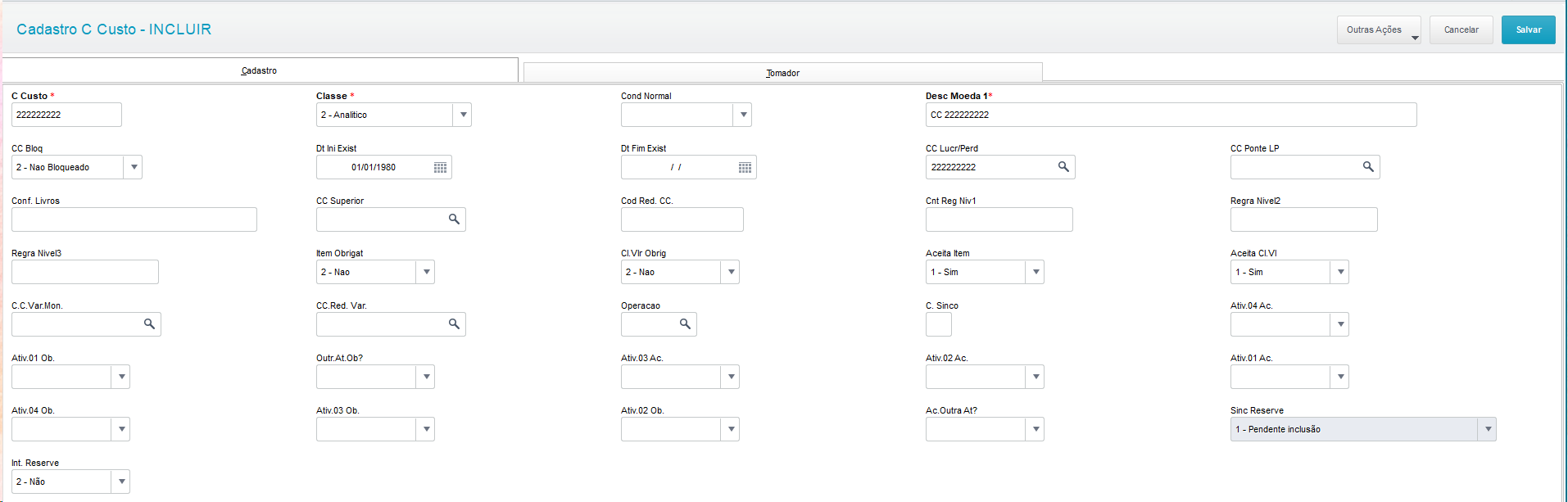This screenshot has width=1568, height=502.
Task: Open calendar picker for Dt Fim Exist
Action: click(x=745, y=168)
